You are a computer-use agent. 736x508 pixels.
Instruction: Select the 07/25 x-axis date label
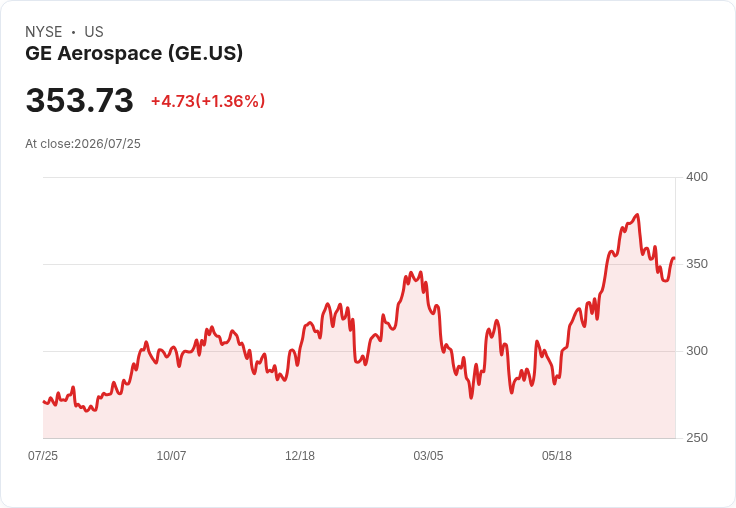(43, 455)
